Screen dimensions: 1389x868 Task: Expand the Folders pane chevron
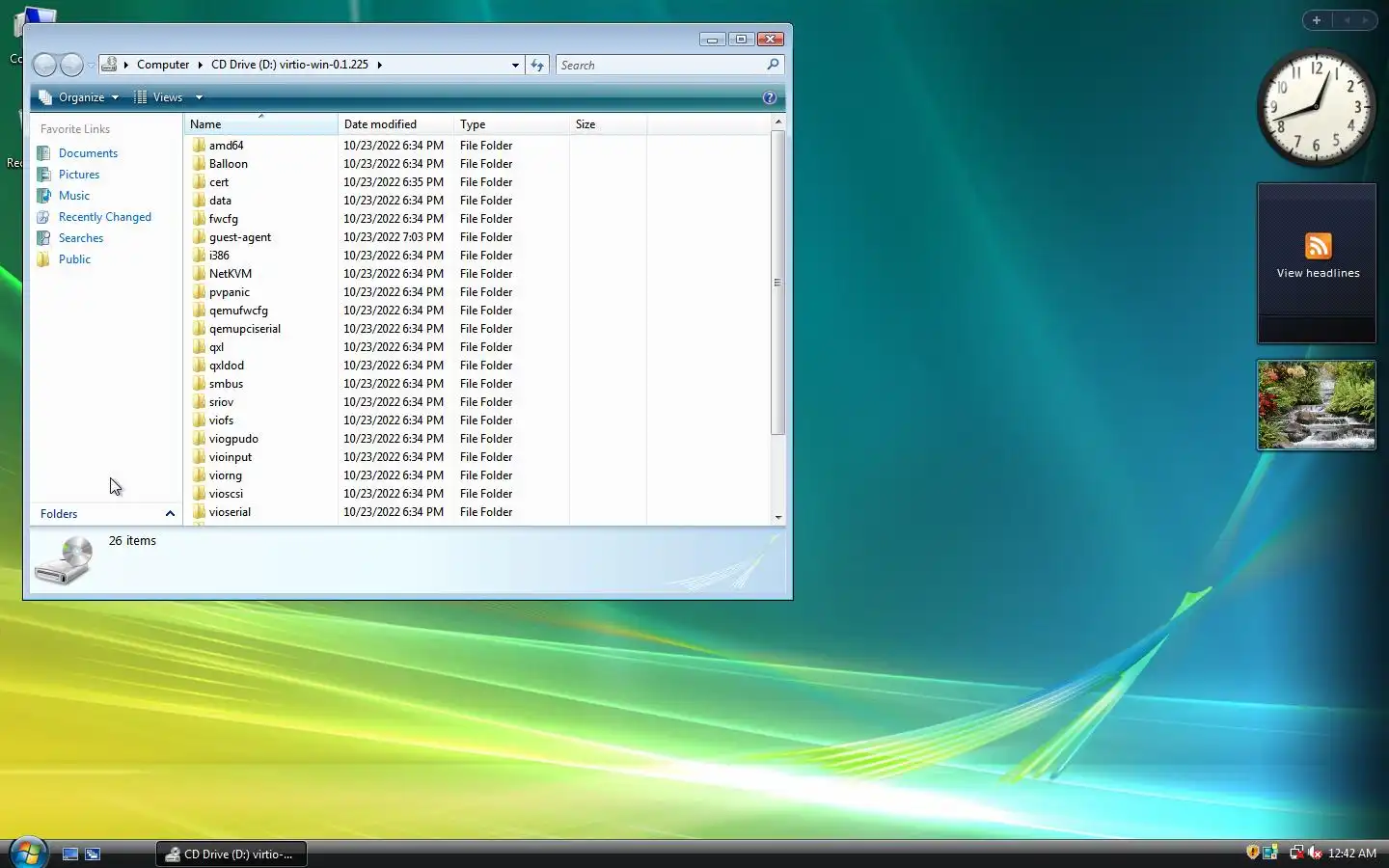coord(170,514)
